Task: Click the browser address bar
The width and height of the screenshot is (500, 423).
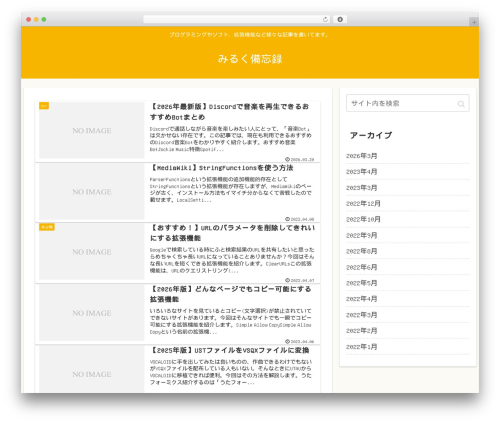Action: coord(236,19)
